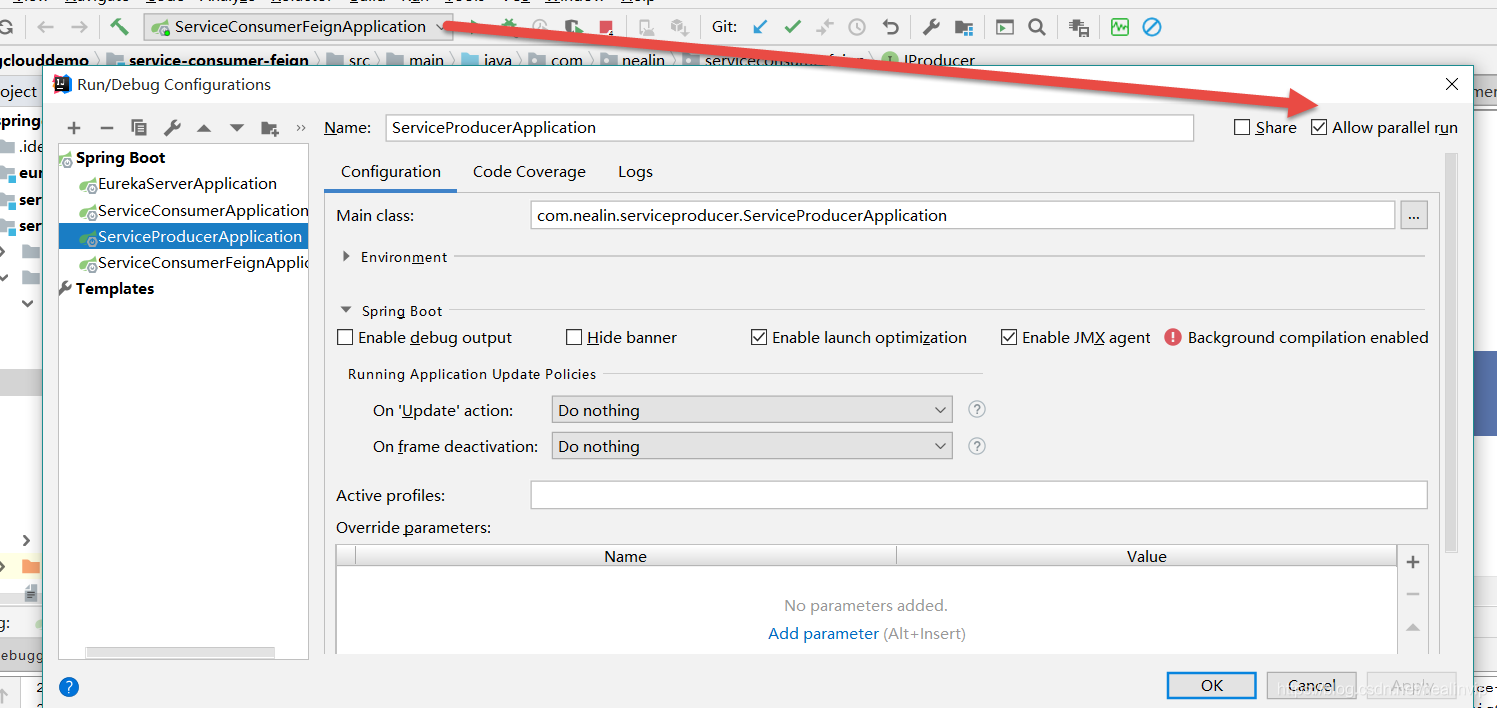Click IProducer breadcrumb in navigation bar

coord(939,60)
